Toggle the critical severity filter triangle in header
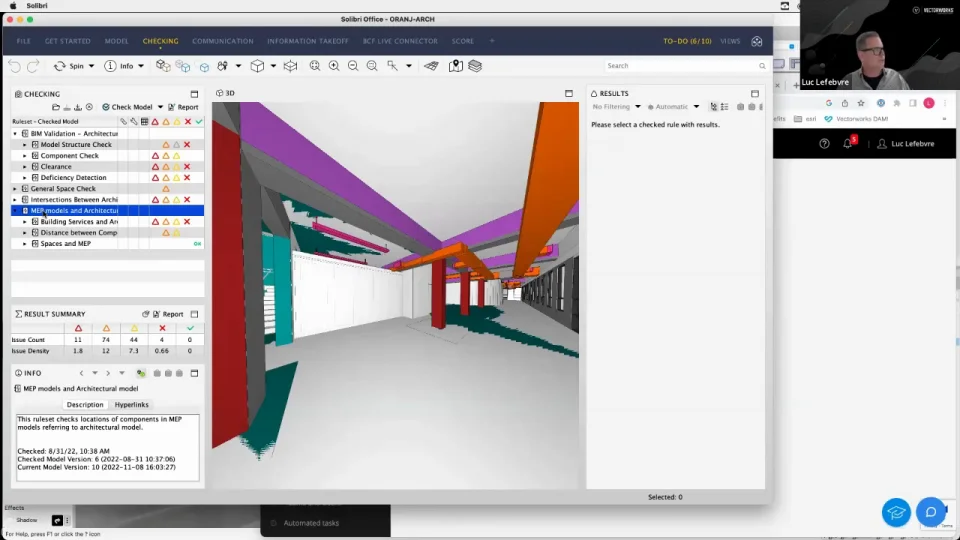This screenshot has height=540, width=960. pyautogui.click(x=155, y=121)
